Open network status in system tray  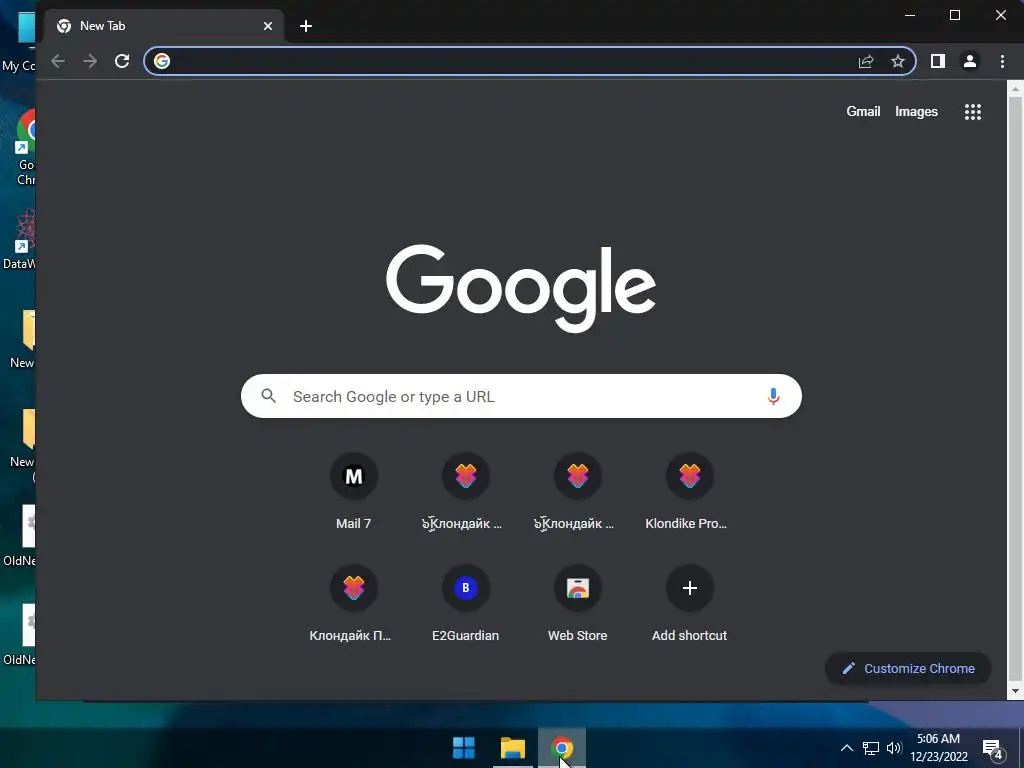pyautogui.click(x=871, y=748)
